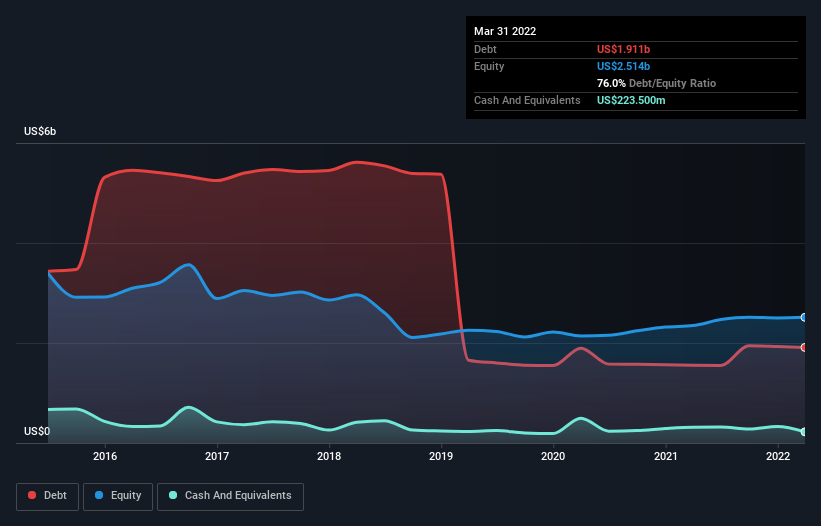The width and height of the screenshot is (821, 526).
Task: Click the US$1.911b debt value
Action: click(x=623, y=49)
